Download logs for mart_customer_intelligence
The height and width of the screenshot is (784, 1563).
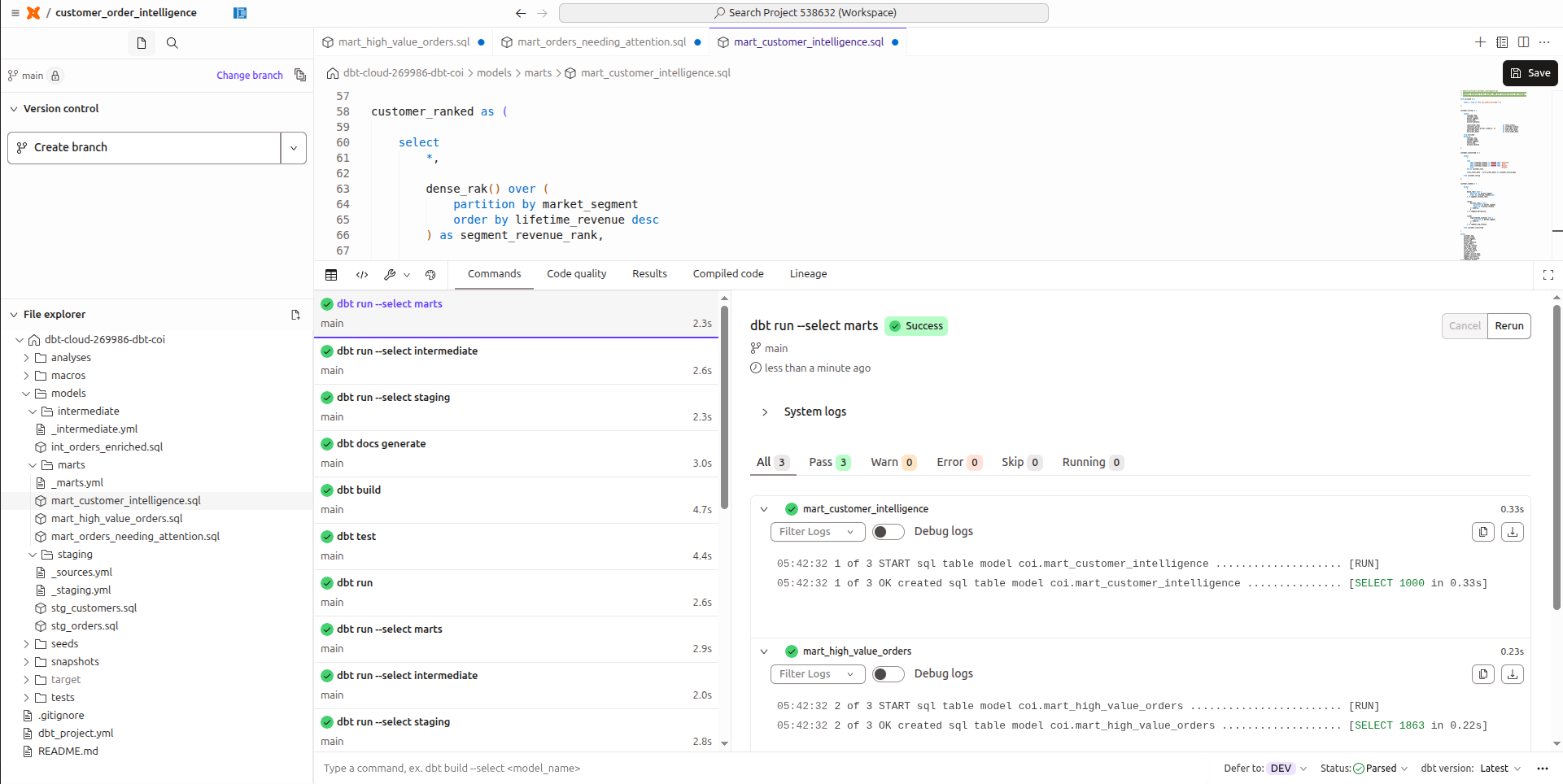click(1513, 532)
